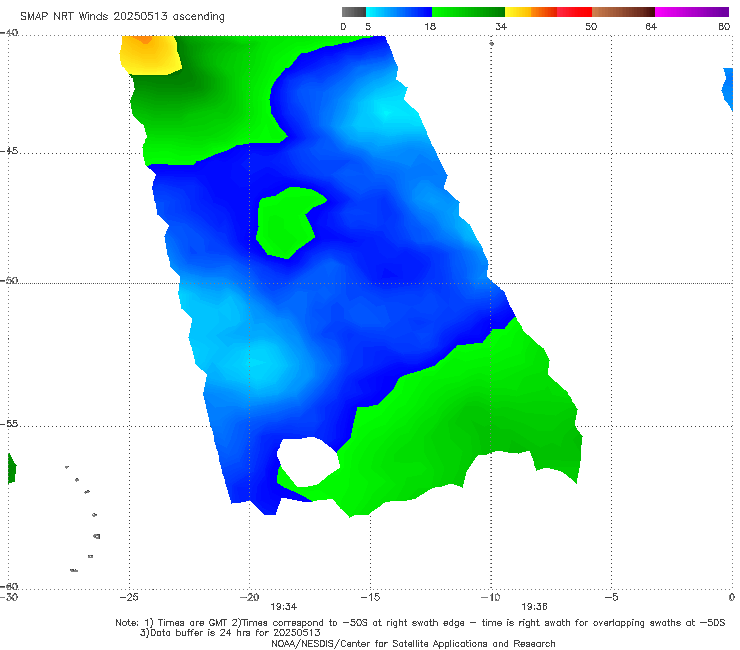The height and width of the screenshot is (650, 740).
Task: Click the longitude axis label '-5'
Action: [x=611, y=597]
